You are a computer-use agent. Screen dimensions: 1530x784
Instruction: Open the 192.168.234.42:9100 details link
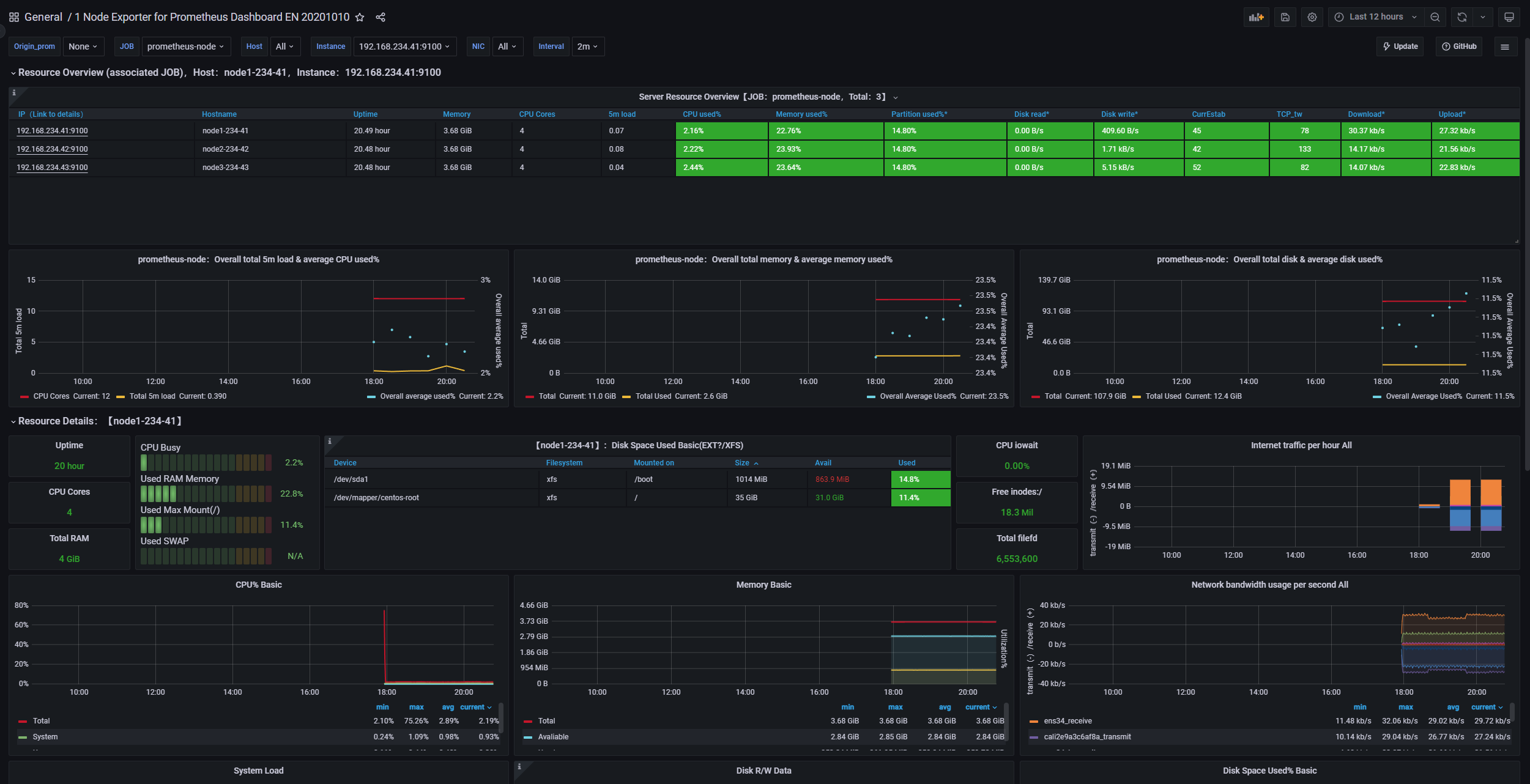click(x=52, y=149)
